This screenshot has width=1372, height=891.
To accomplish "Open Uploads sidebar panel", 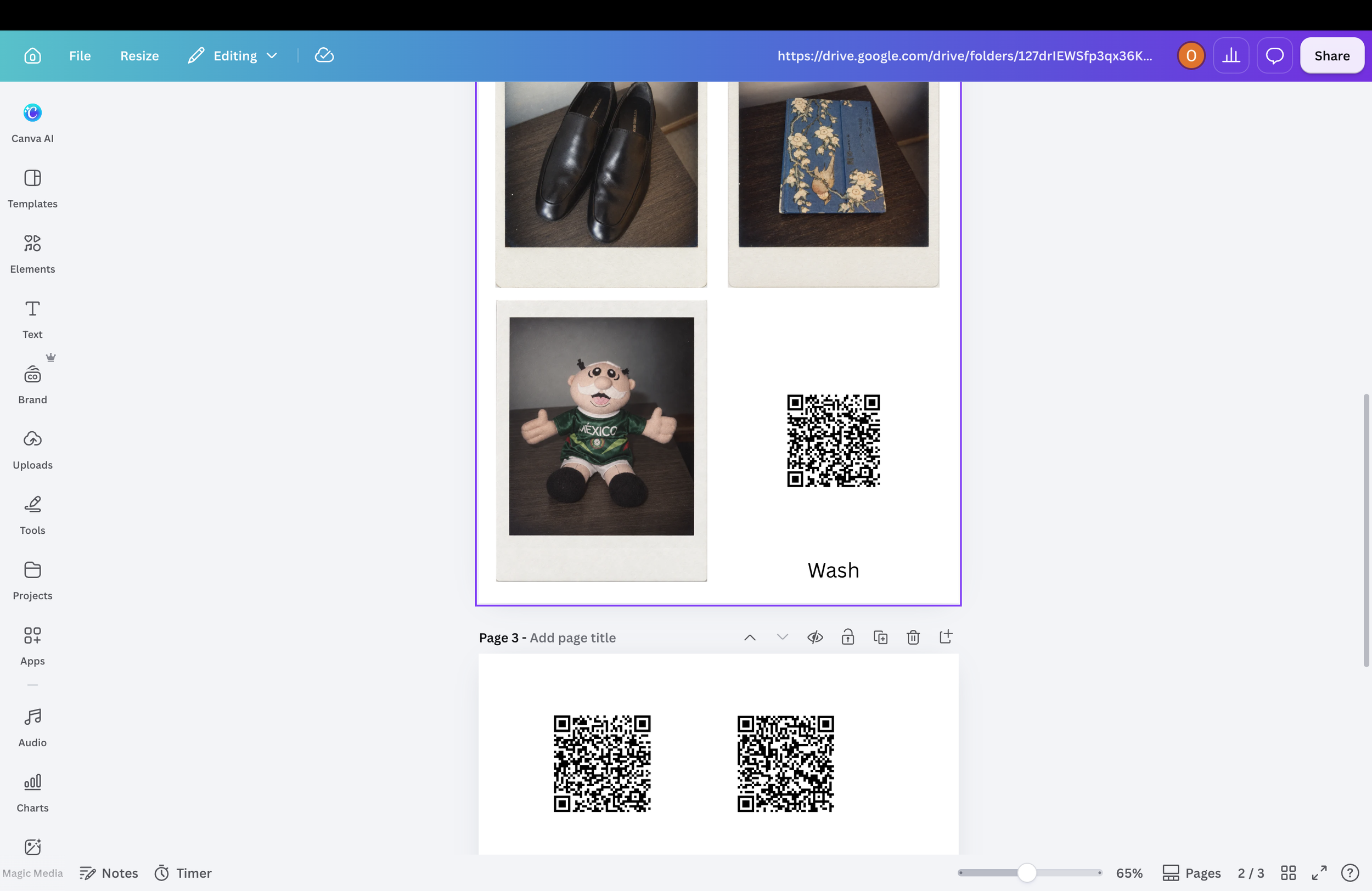I will coord(32,450).
